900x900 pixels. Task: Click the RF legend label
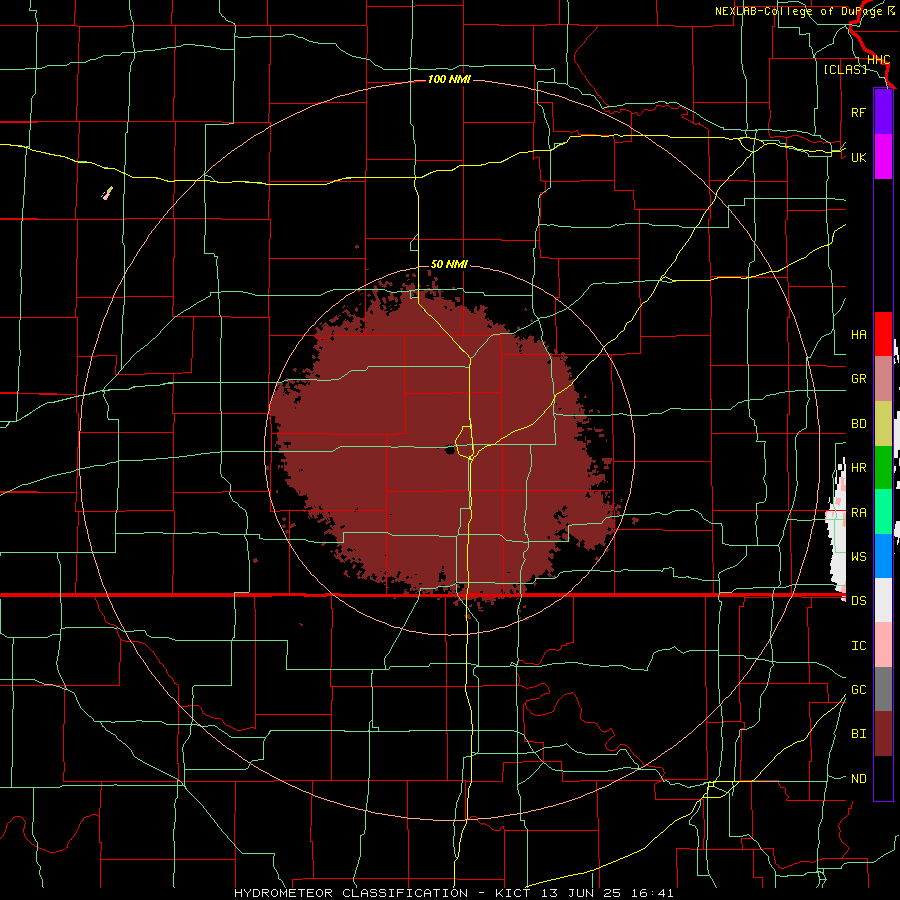coord(858,112)
